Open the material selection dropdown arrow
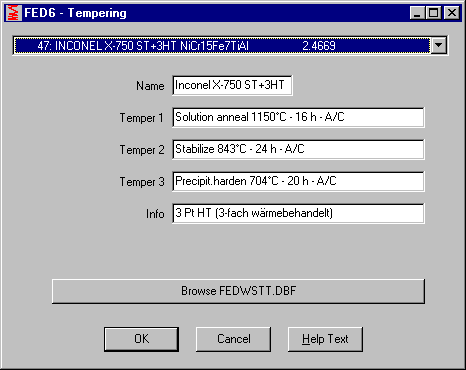This screenshot has height=370, width=466. point(439,45)
